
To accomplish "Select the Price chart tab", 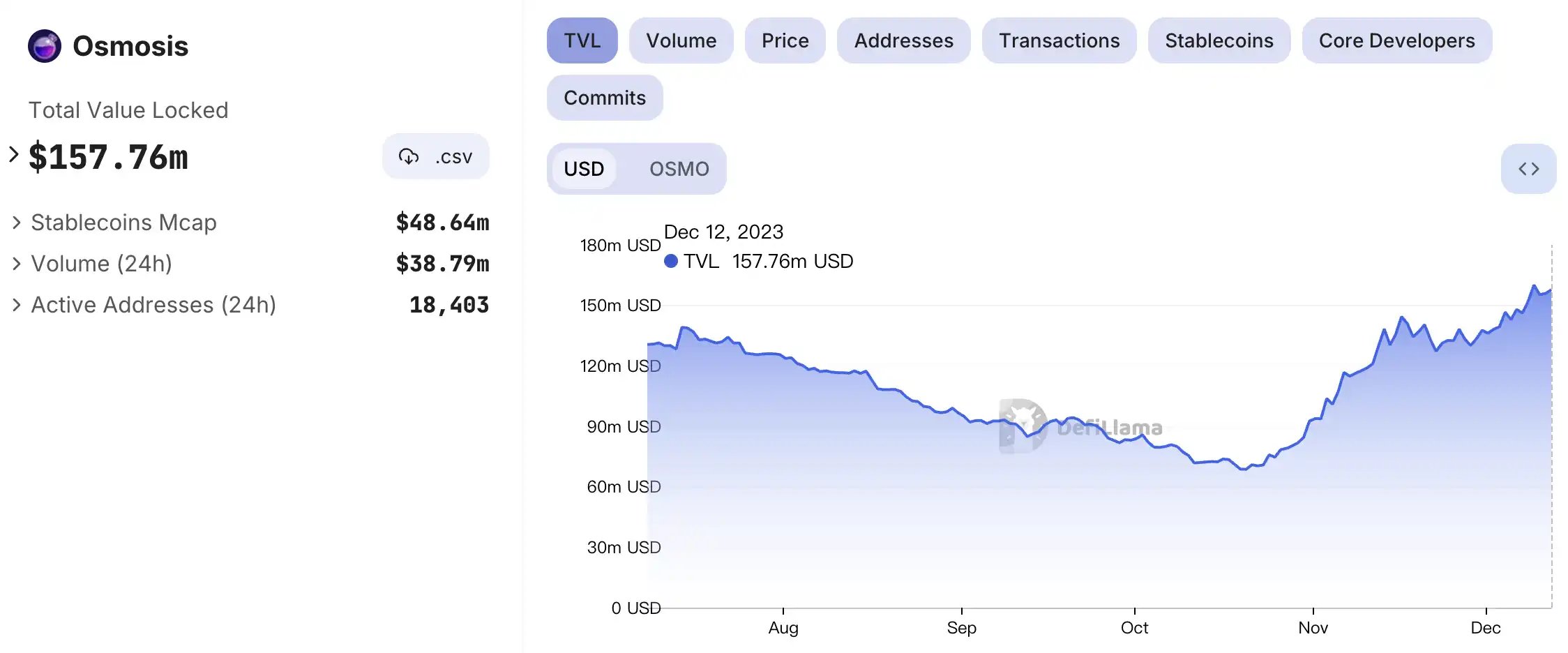I will tap(785, 40).
